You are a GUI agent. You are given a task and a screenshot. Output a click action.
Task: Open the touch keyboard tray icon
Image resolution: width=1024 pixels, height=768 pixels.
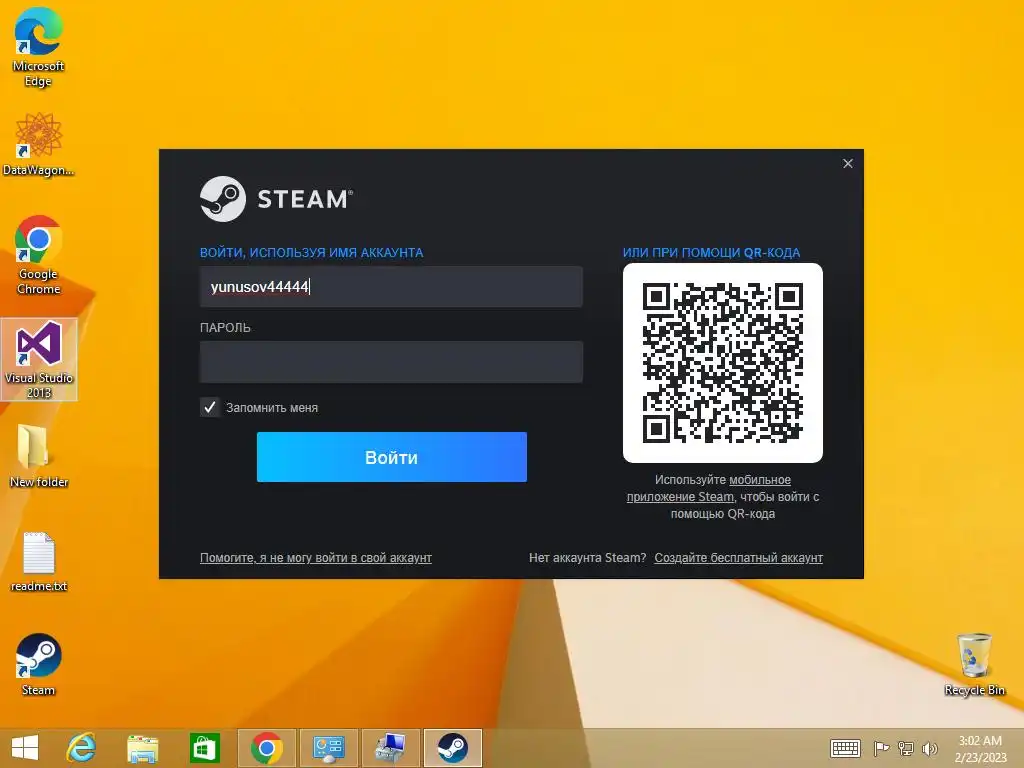click(x=845, y=748)
